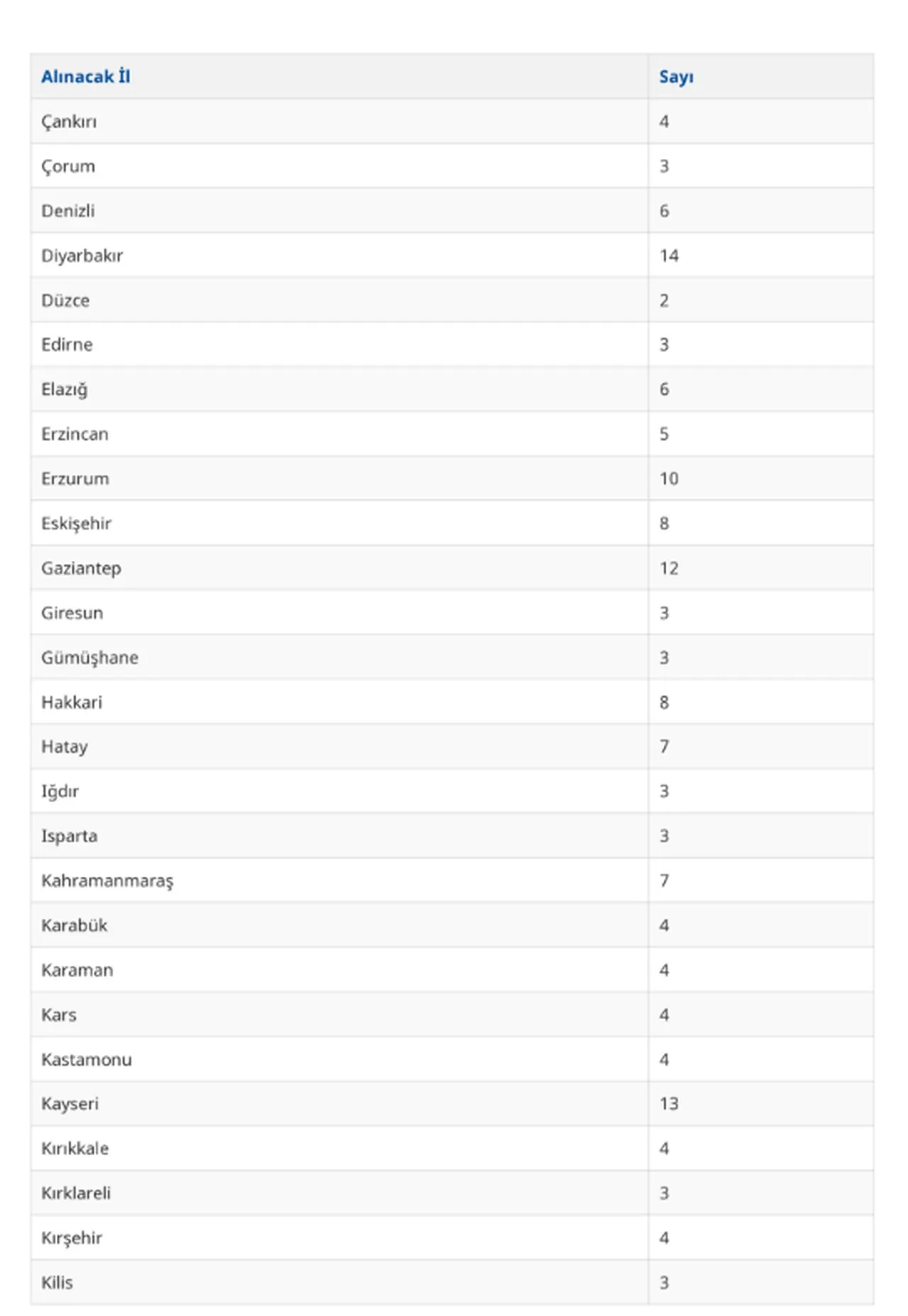Click the Hakkari row name
Screen dimensions: 908x1316
[x=72, y=702]
